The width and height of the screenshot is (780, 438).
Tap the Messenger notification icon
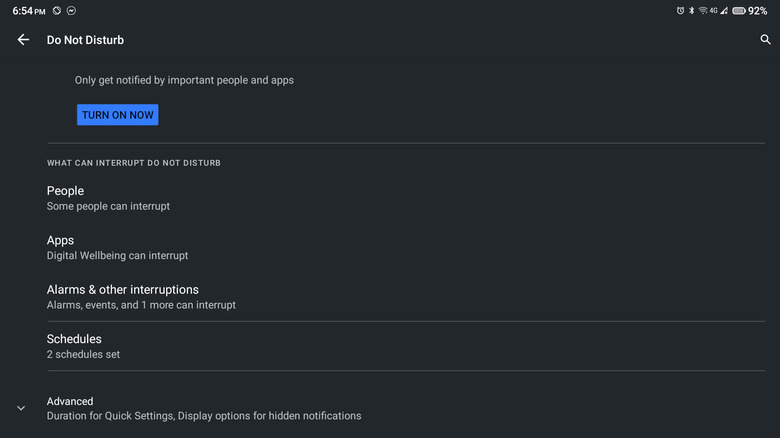click(x=71, y=11)
